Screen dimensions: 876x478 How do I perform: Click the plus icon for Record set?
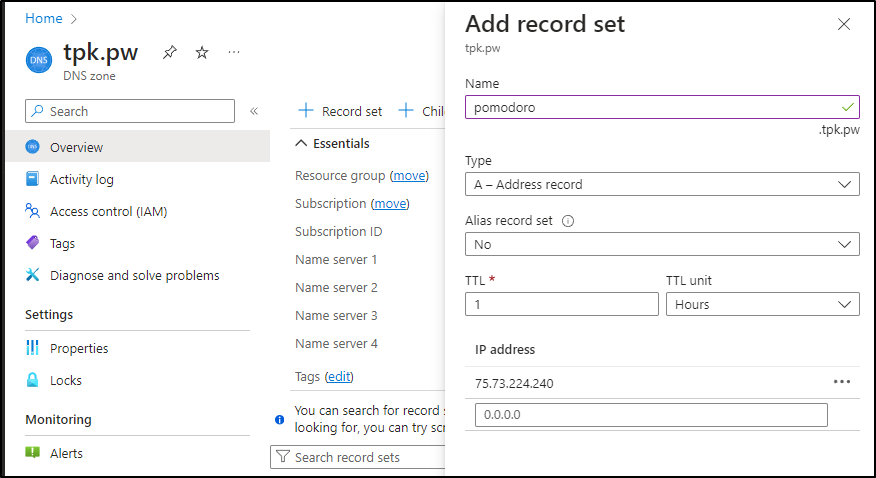click(x=306, y=111)
